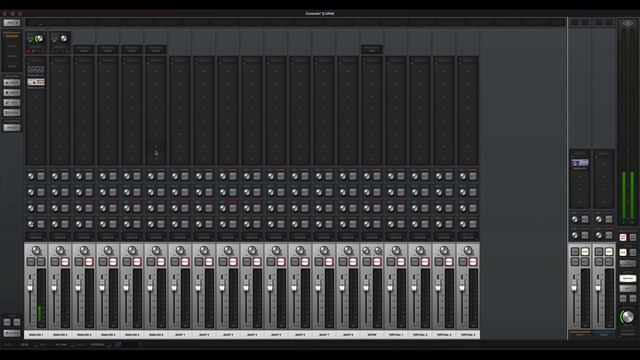Click the Aux 1 volume fader

[574, 287]
